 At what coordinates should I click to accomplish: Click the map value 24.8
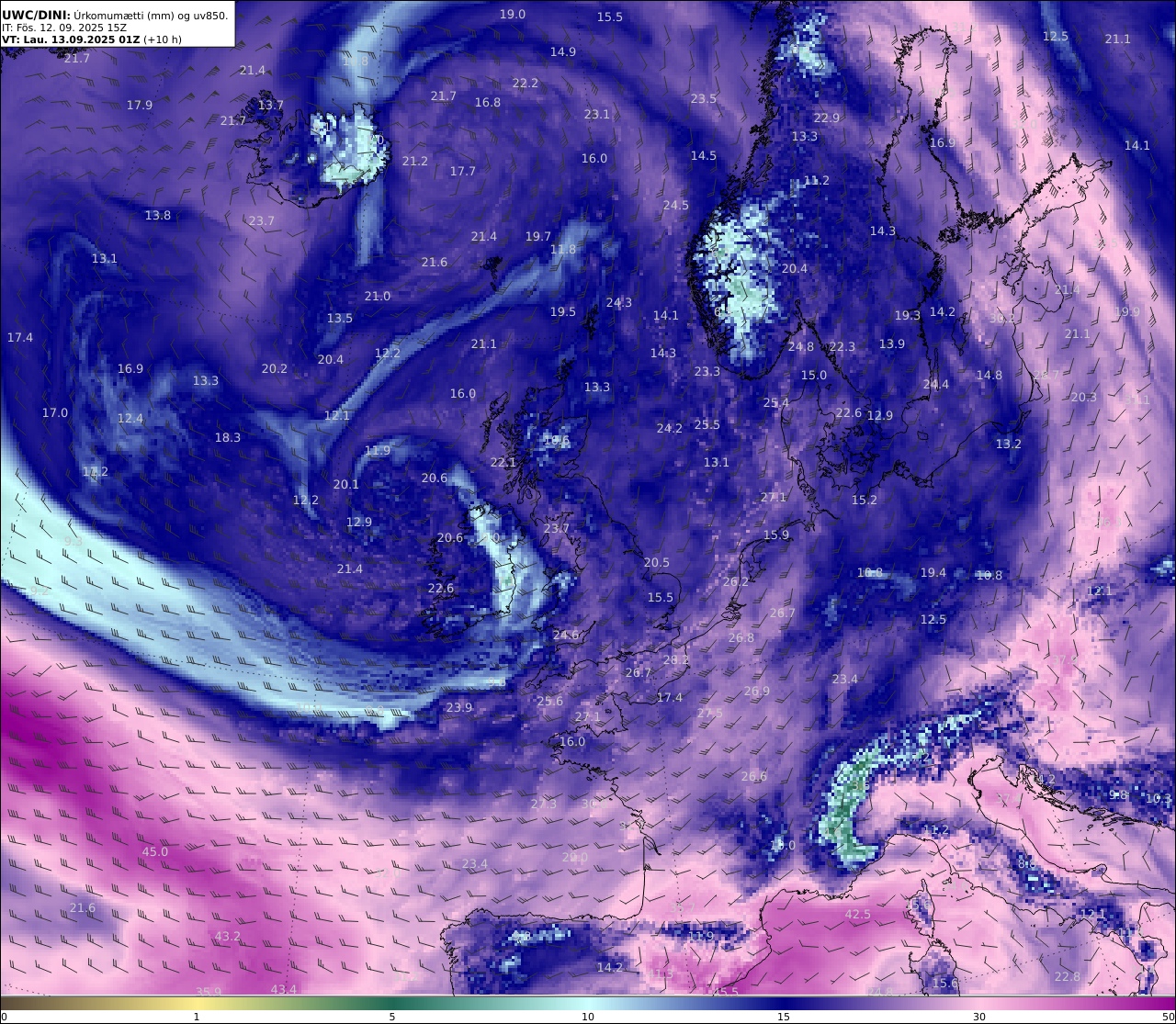pos(801,346)
